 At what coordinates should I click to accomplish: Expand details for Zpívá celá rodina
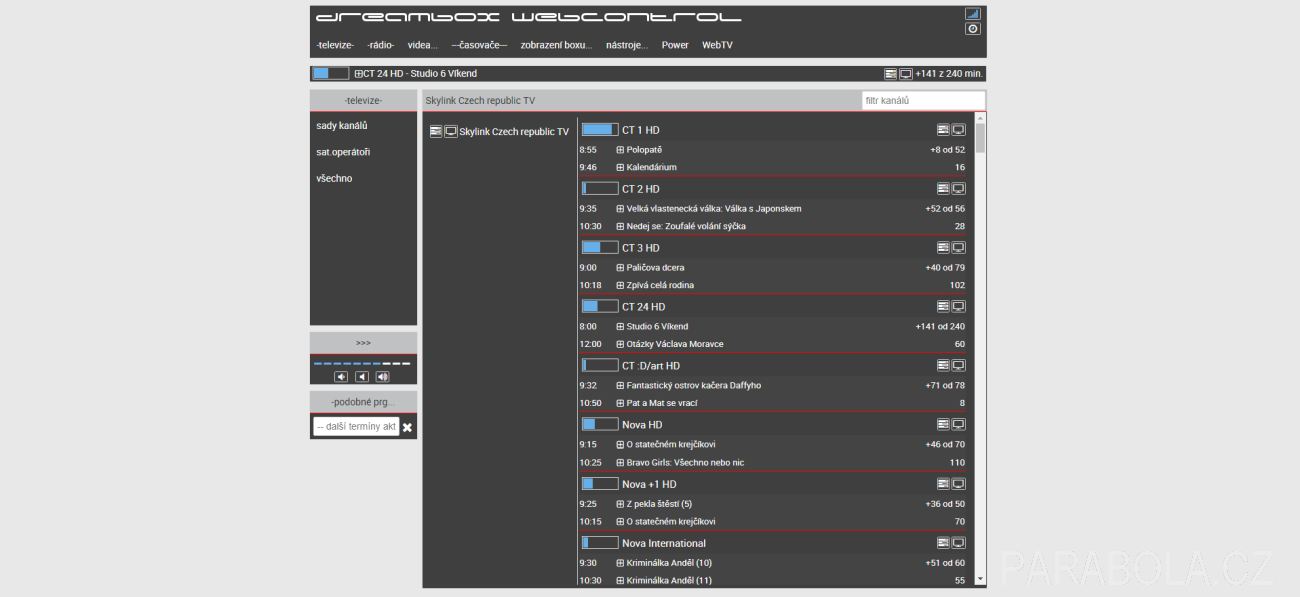[620, 286]
